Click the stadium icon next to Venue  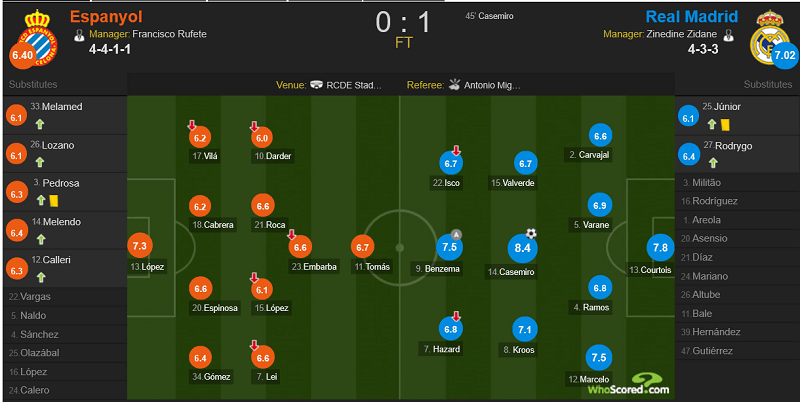click(316, 85)
